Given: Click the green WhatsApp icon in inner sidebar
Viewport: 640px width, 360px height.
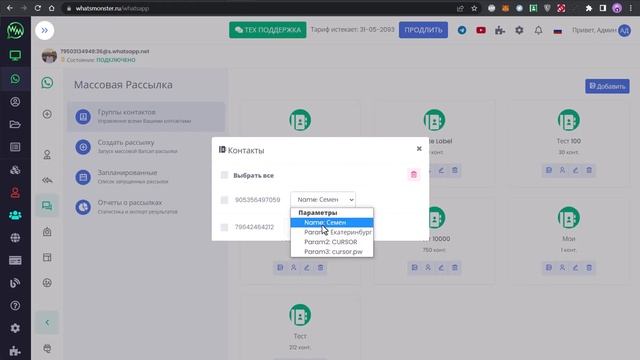Looking at the screenshot, I should point(47,83).
